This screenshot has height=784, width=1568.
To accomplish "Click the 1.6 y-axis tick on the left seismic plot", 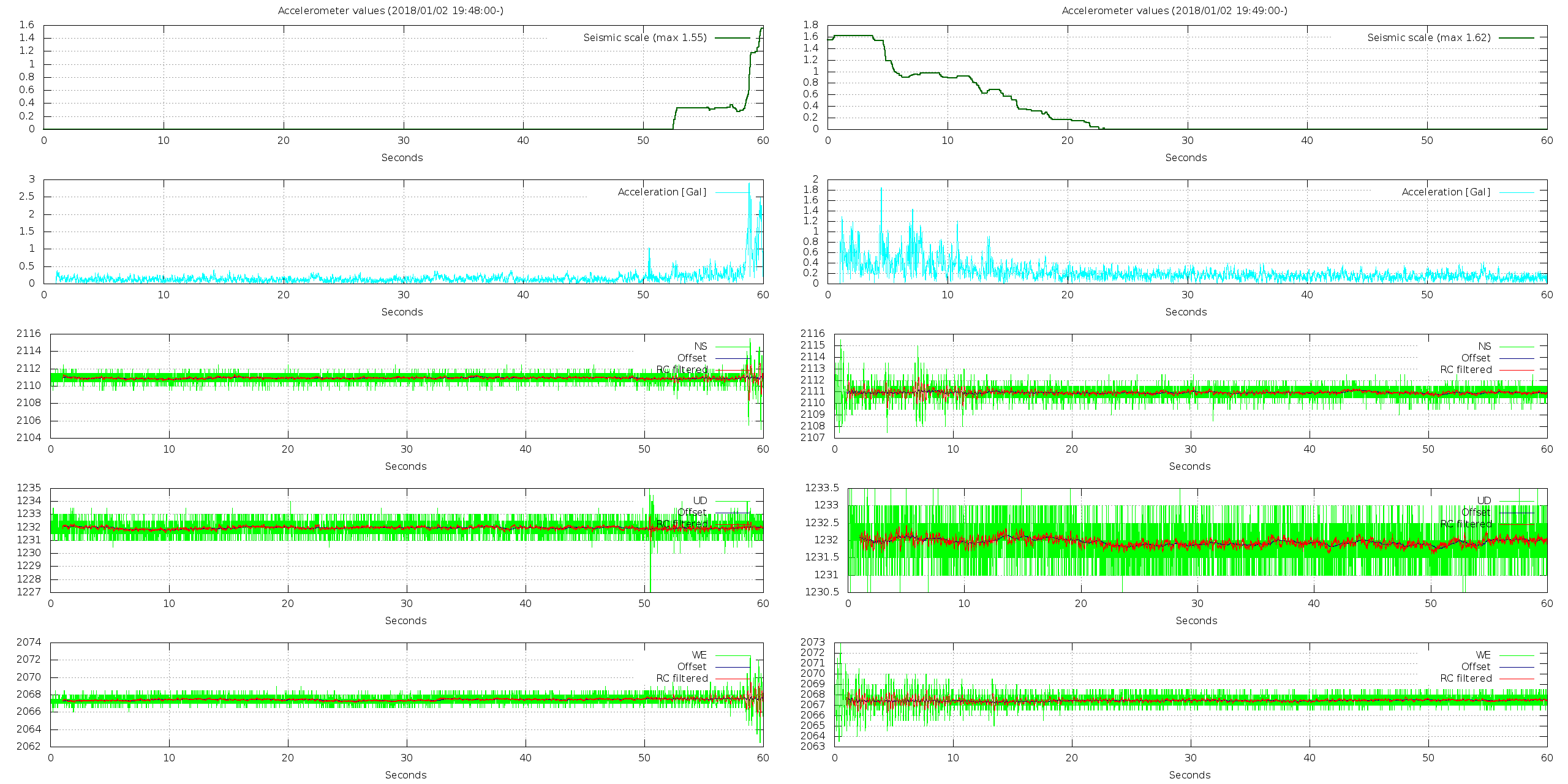I will pyautogui.click(x=26, y=25).
